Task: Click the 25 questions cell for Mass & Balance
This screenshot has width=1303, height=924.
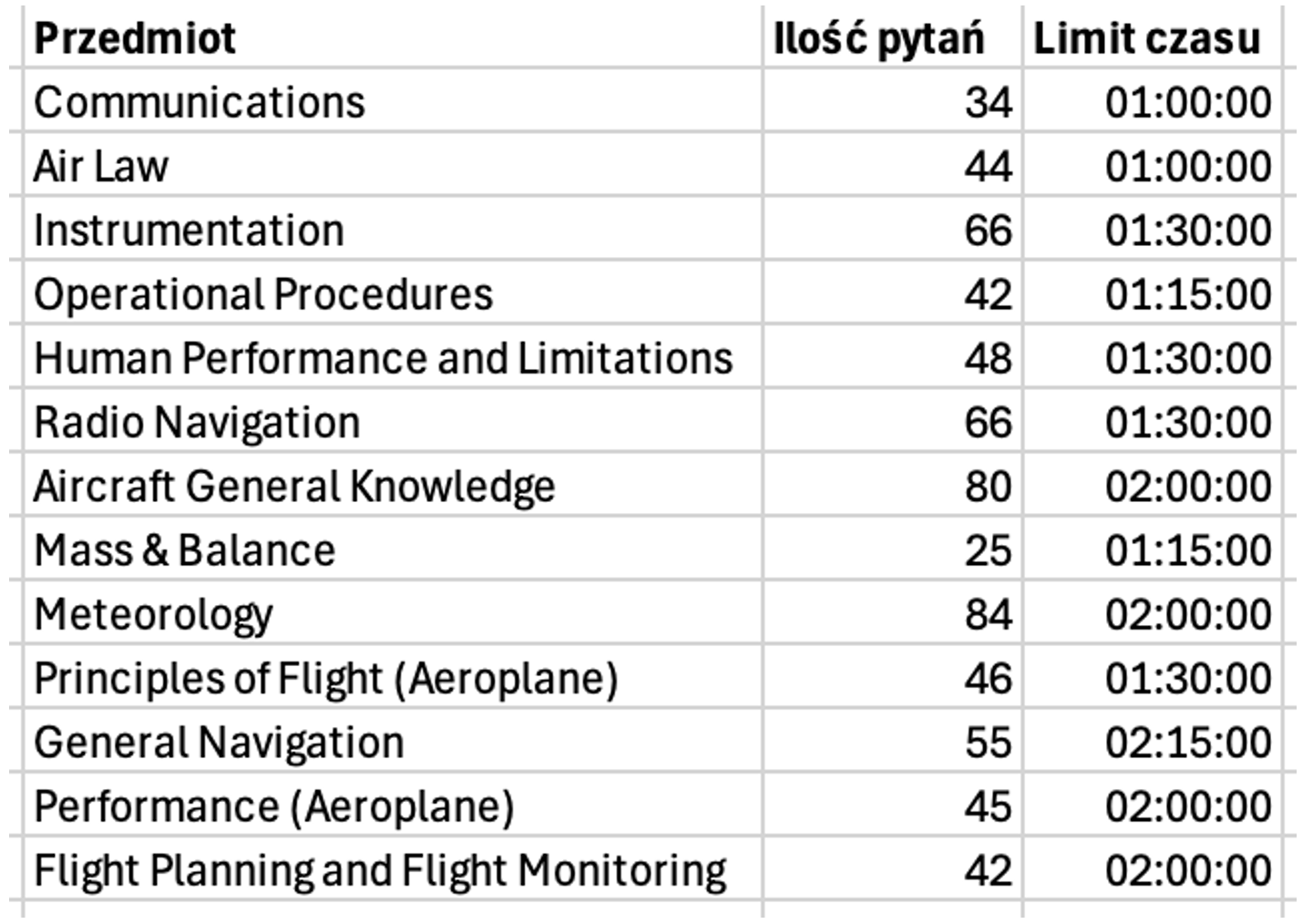Action: (x=892, y=549)
